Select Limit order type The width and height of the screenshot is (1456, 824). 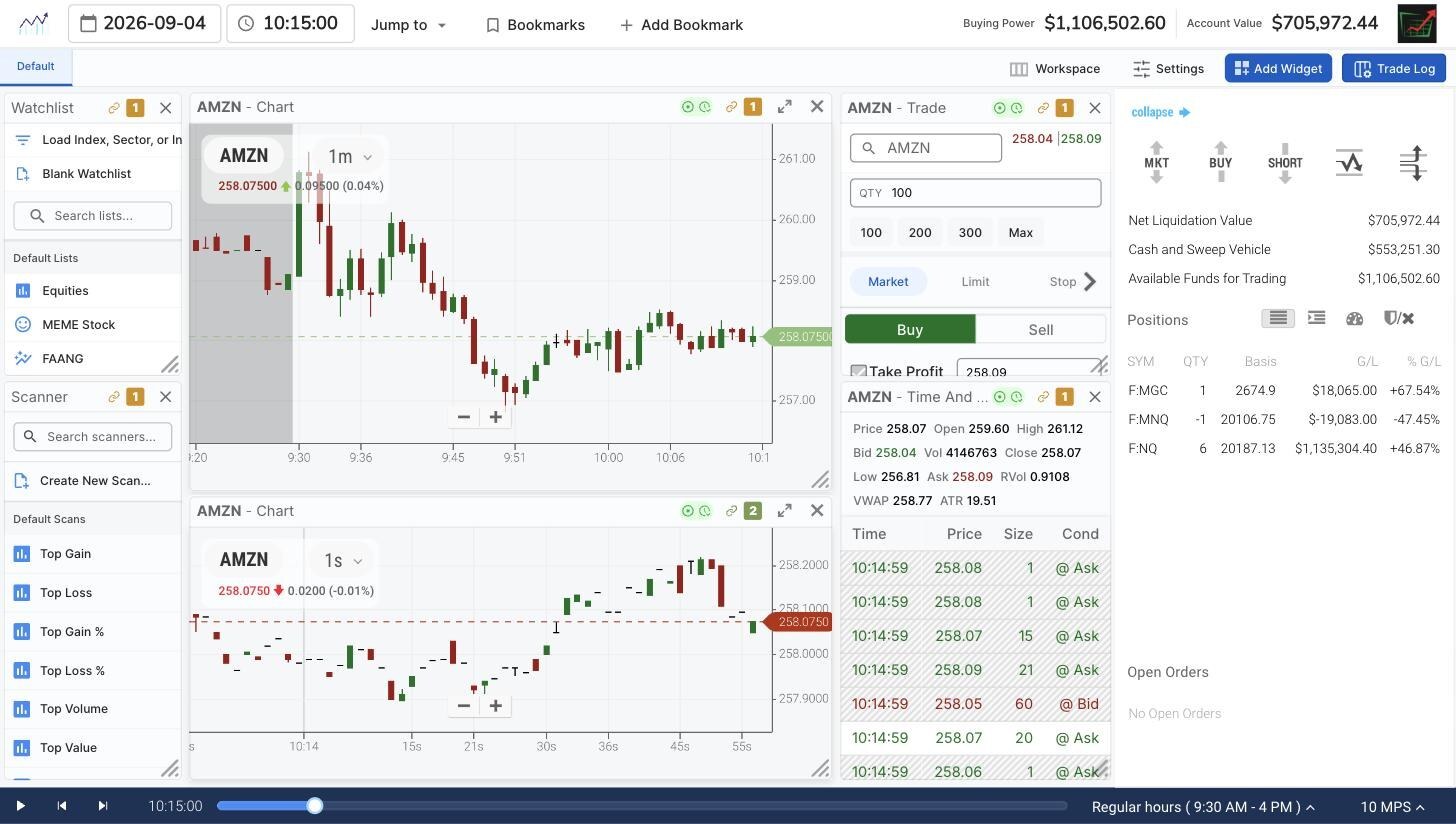tap(975, 282)
